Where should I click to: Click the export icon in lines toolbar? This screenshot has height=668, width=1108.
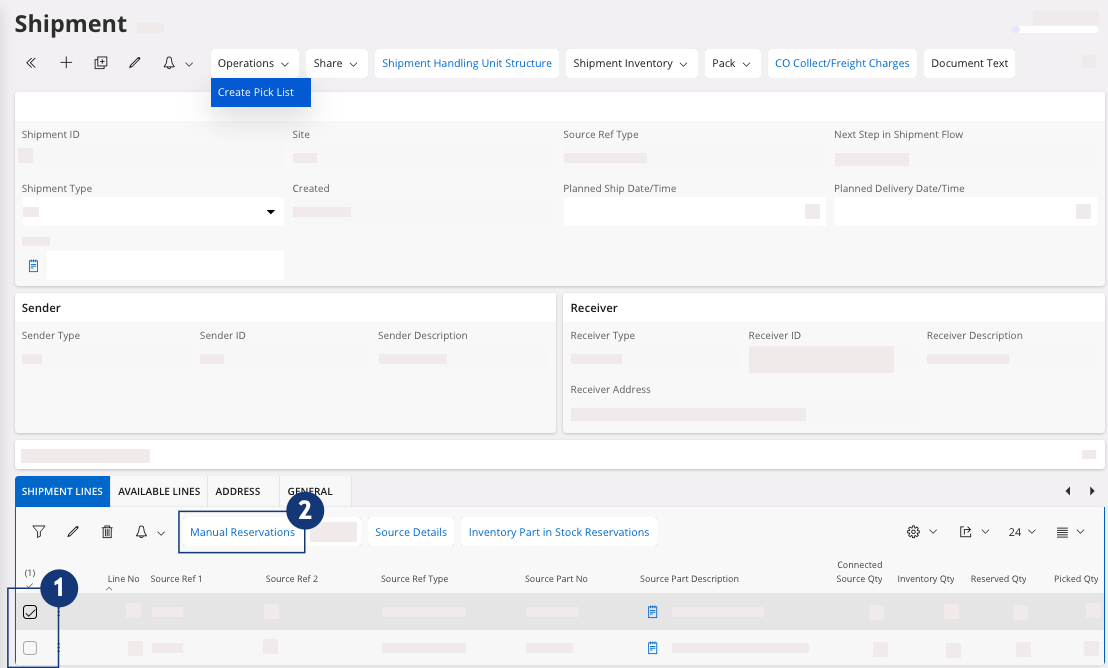[x=966, y=532]
